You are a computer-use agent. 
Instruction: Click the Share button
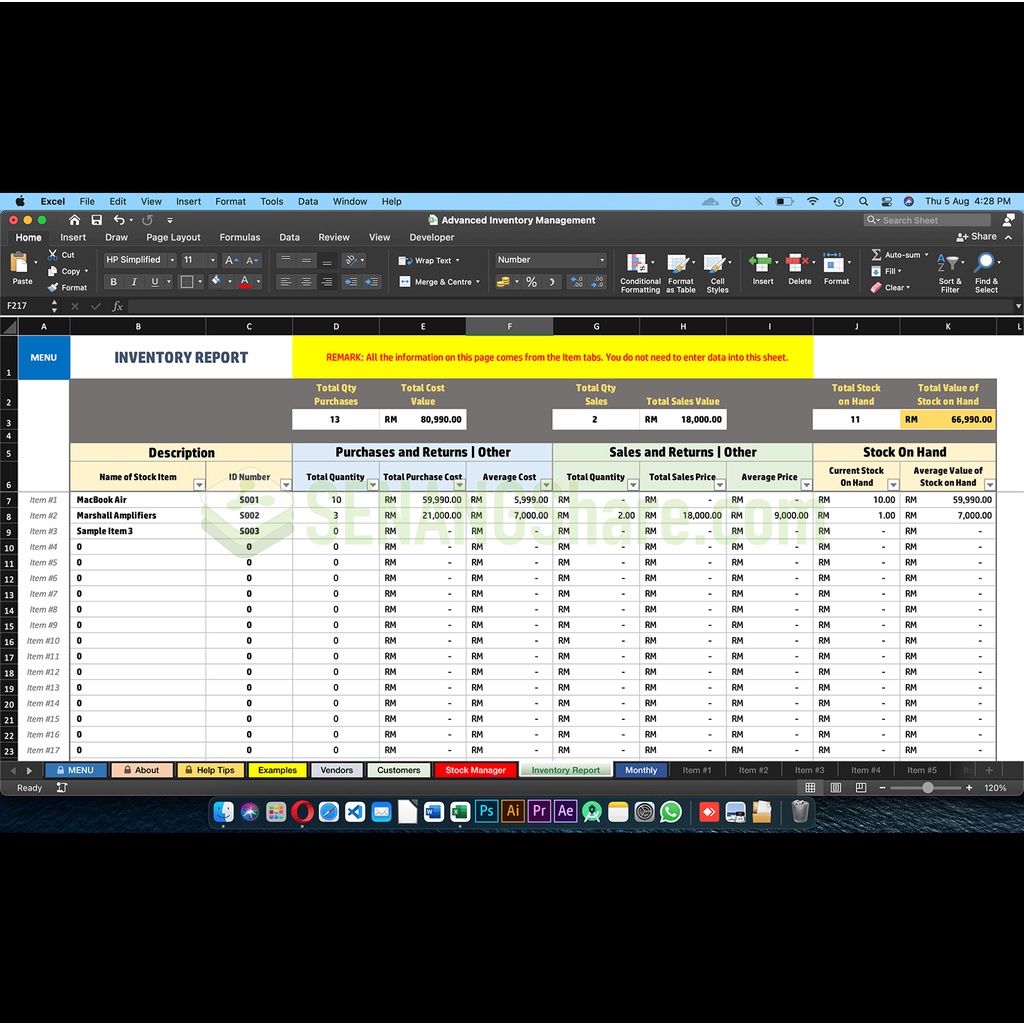[977, 237]
